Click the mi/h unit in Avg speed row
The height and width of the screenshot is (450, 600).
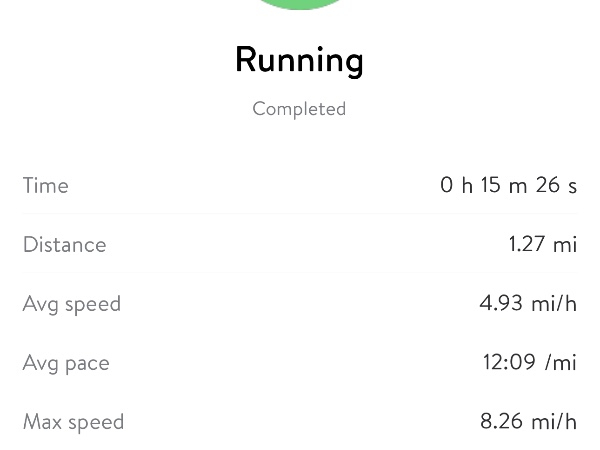pos(554,304)
